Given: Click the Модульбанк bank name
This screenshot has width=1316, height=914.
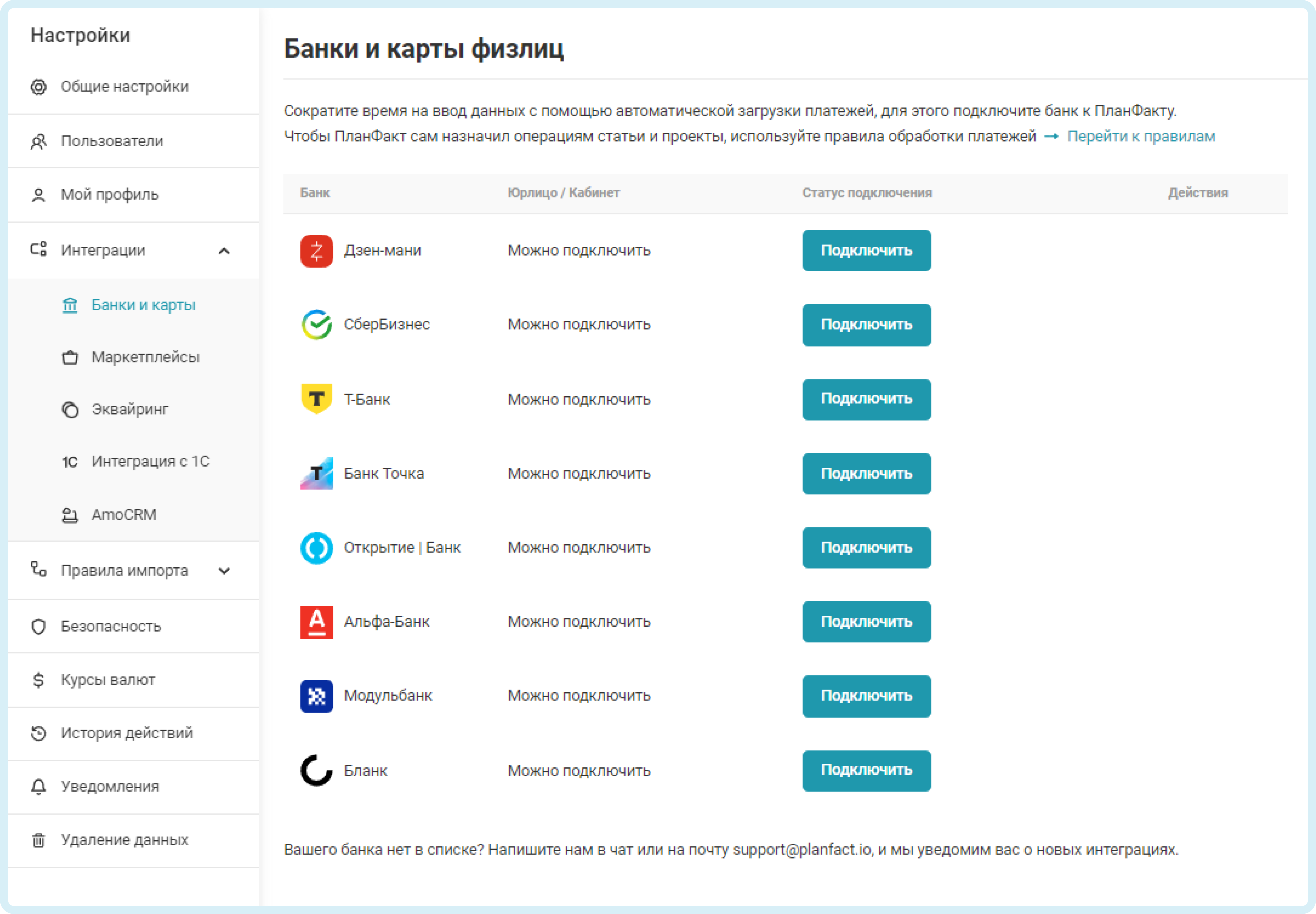Looking at the screenshot, I should click(x=388, y=696).
